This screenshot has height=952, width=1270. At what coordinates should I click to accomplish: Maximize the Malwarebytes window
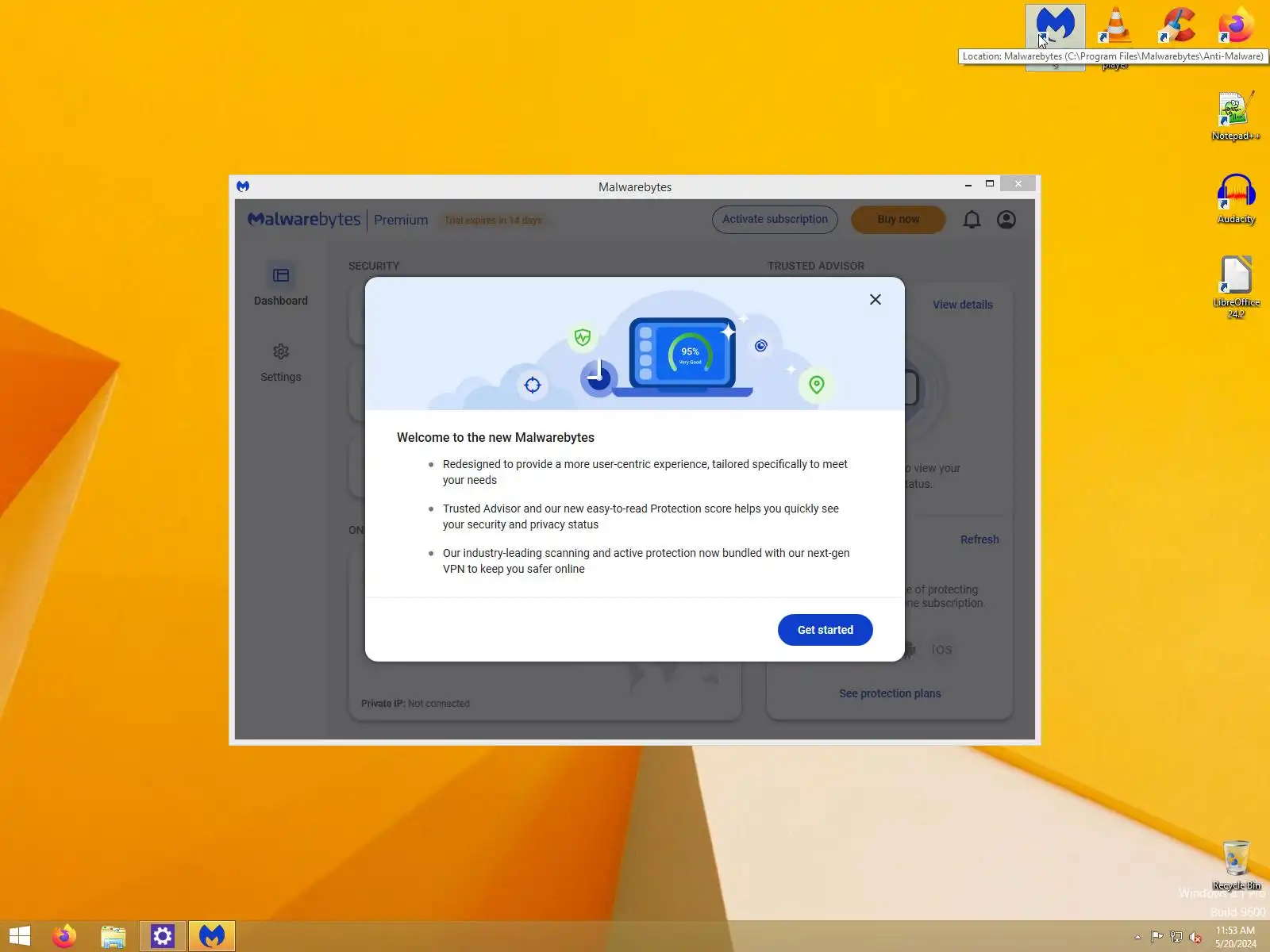coord(990,184)
